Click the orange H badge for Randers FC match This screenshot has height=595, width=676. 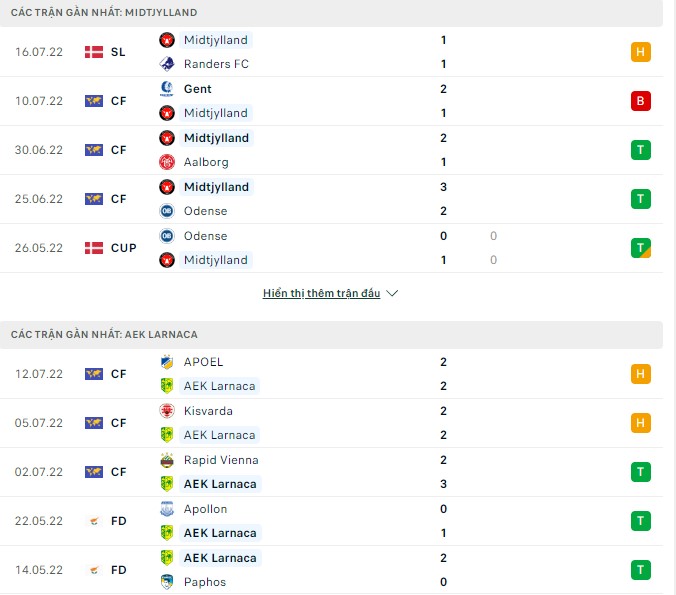pos(641,52)
